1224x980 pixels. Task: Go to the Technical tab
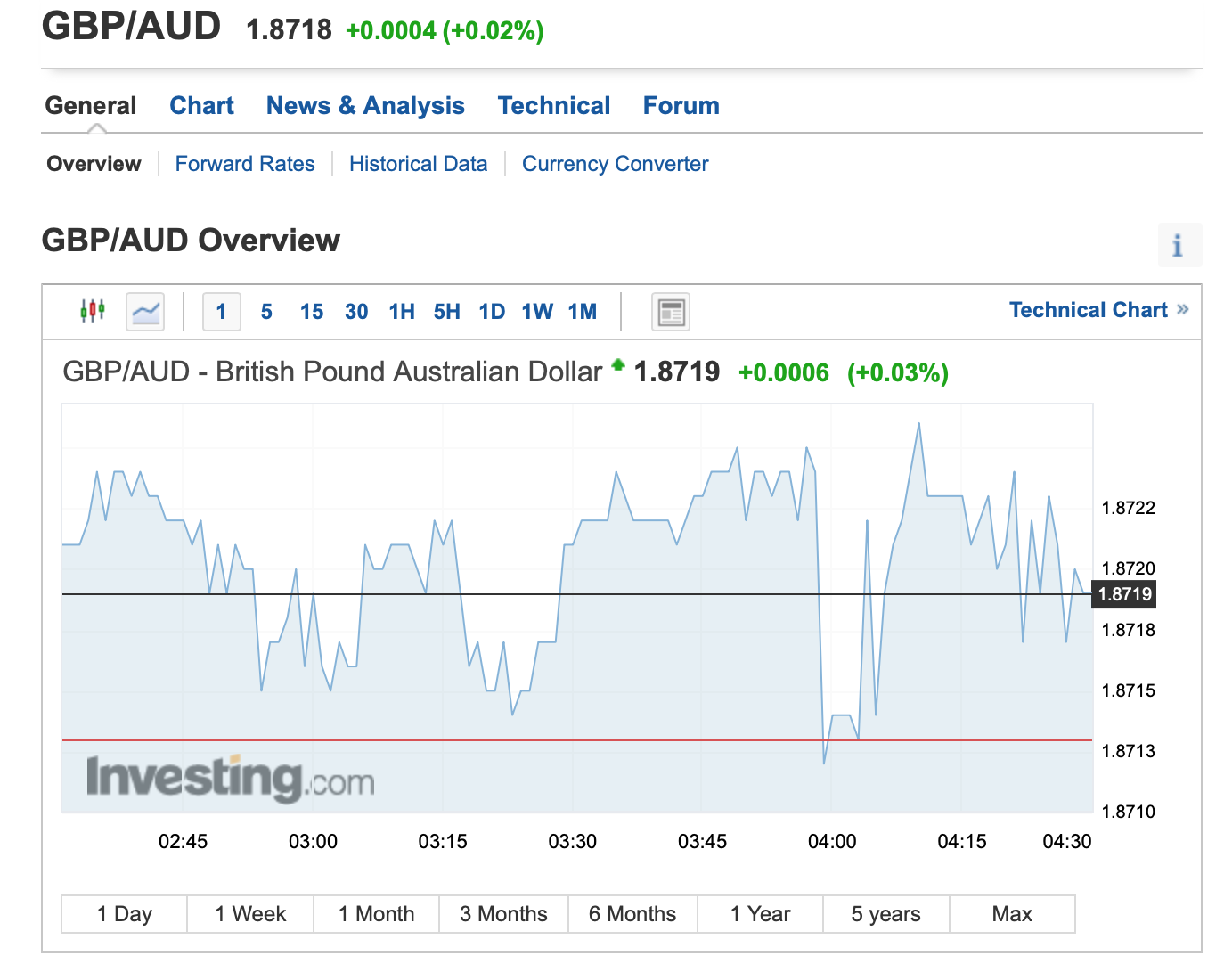pyautogui.click(x=554, y=105)
